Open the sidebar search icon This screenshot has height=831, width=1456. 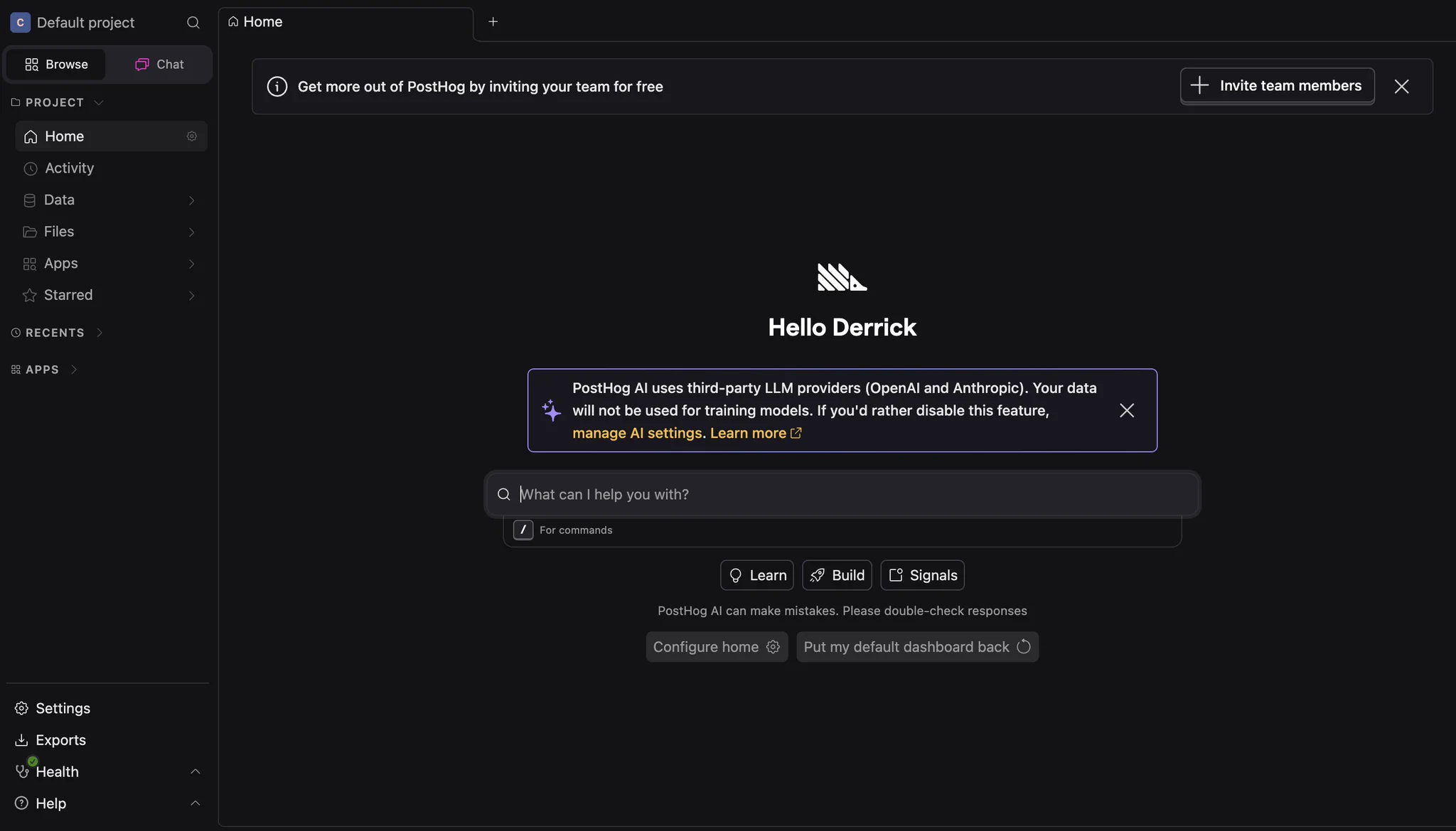tap(193, 23)
